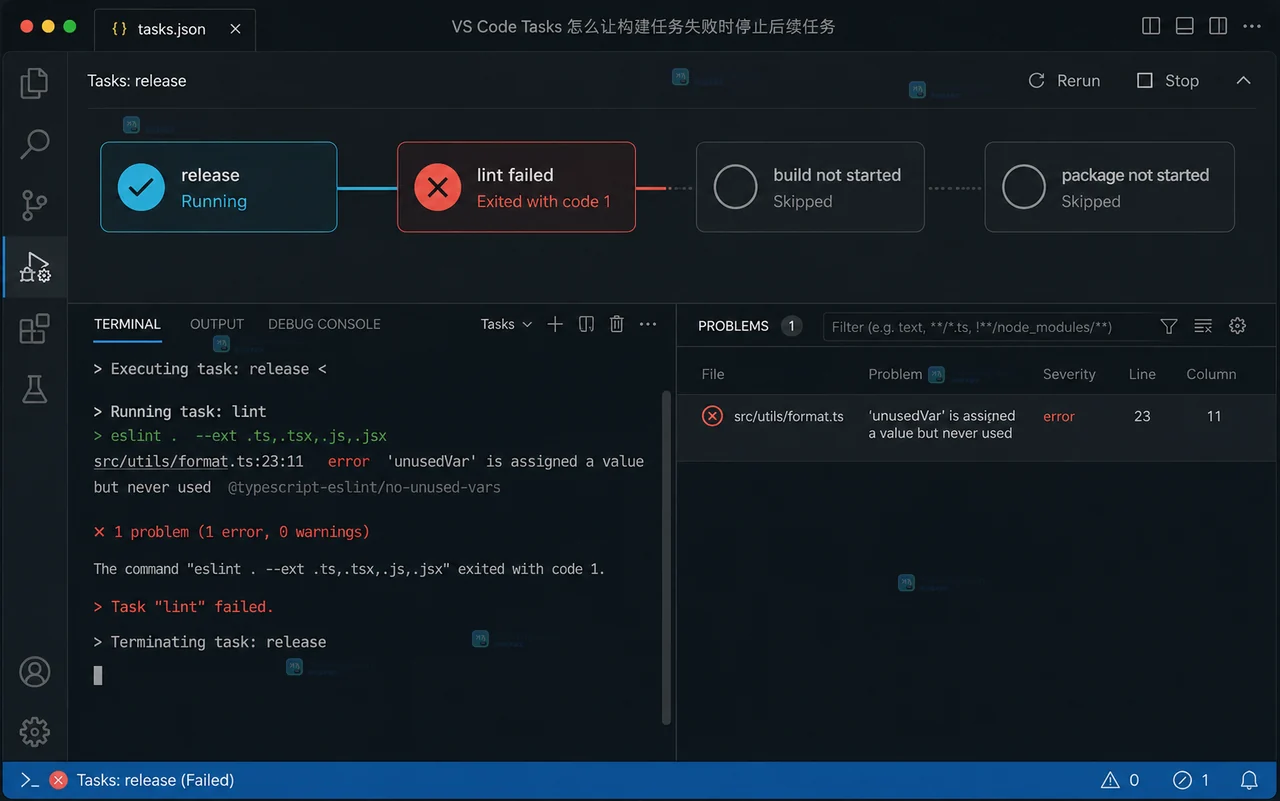
Task: Click the release checkmark status icon
Action: click(141, 187)
